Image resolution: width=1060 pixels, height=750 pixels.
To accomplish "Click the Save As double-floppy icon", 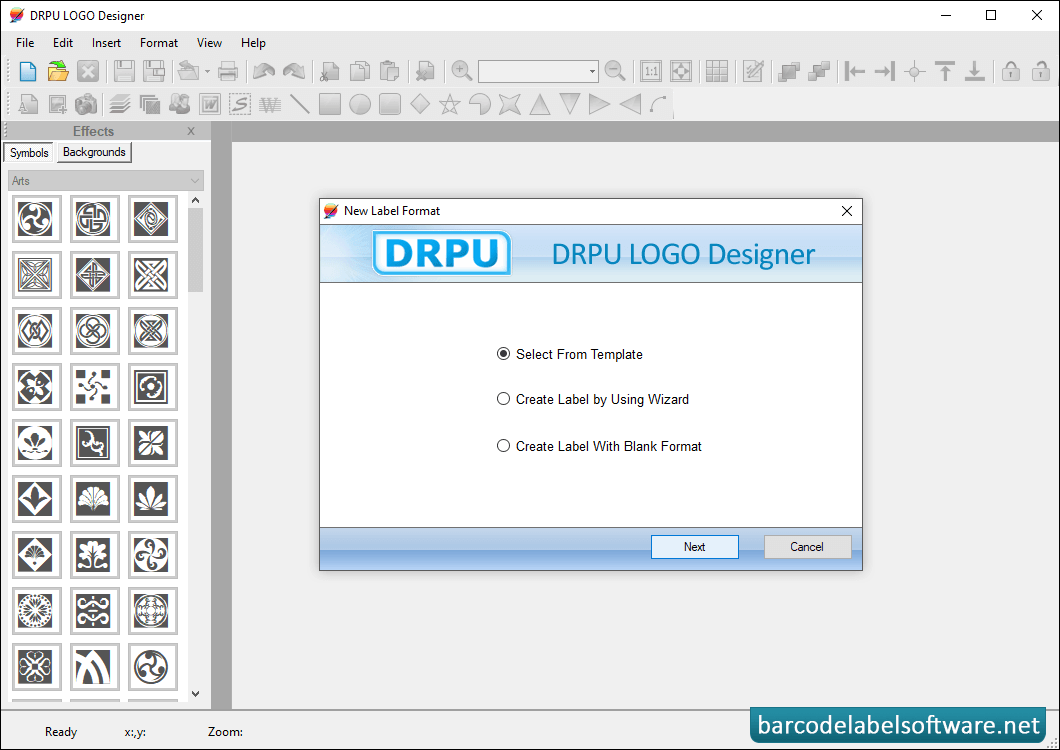I will tap(154, 71).
